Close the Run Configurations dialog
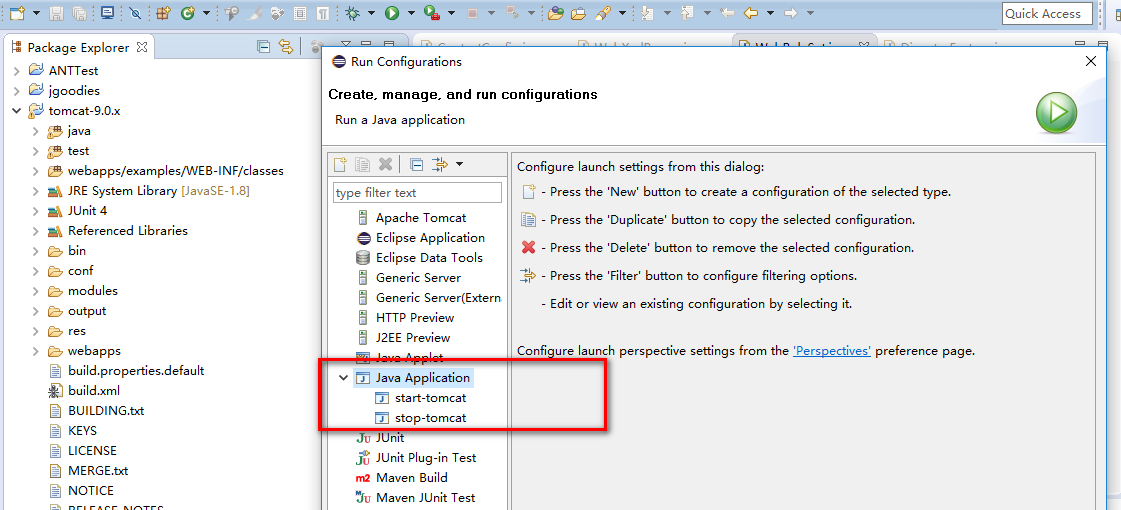This screenshot has height=510, width=1121. (x=1091, y=62)
